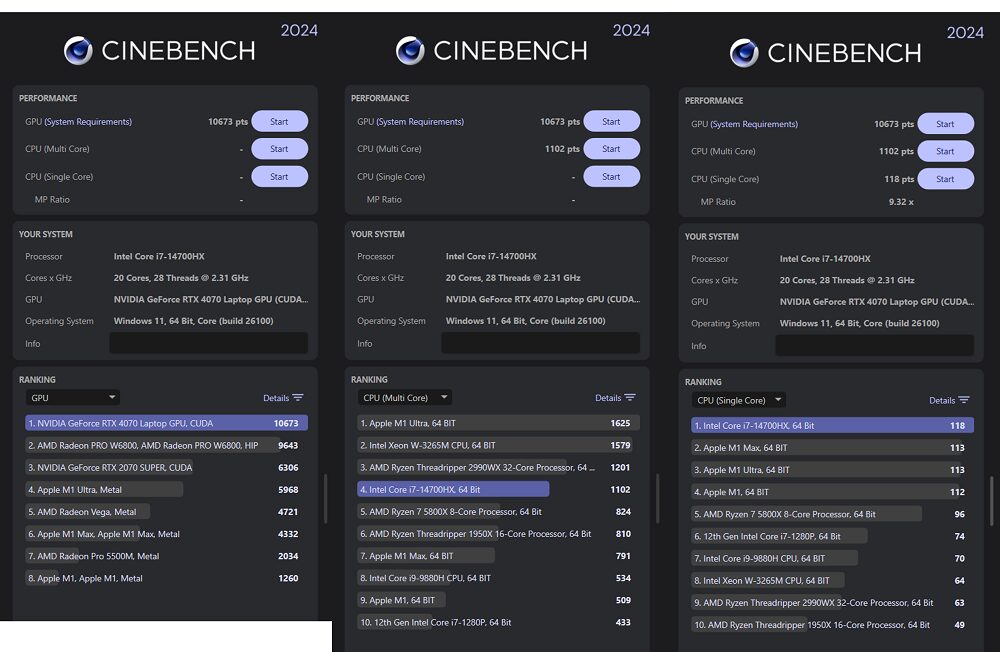Open System Requirements link in the GPU ranking window
Image resolution: width=1000 pixels, height=652 pixels.
point(88,121)
